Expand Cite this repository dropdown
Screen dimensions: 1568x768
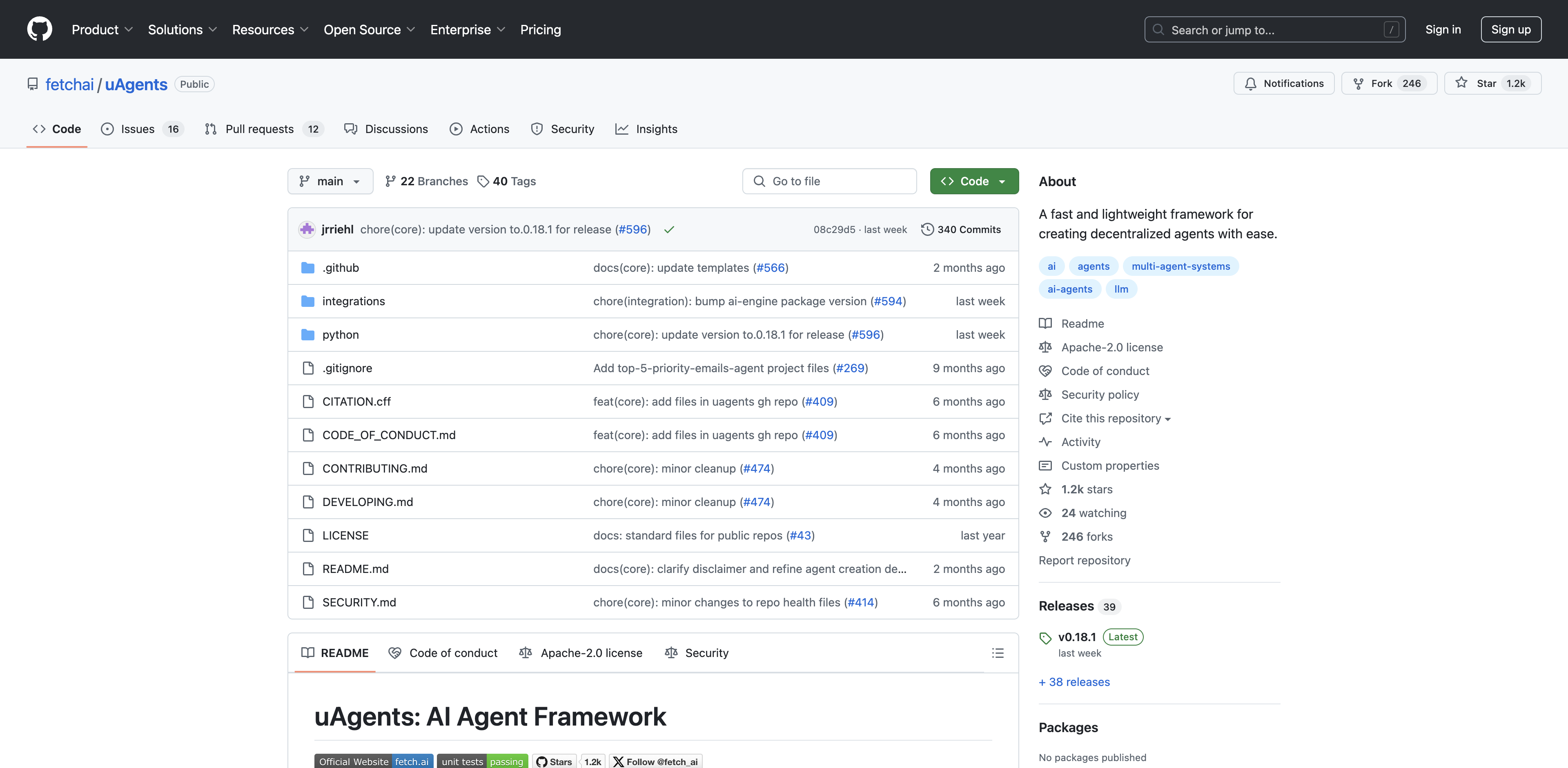tap(1116, 418)
